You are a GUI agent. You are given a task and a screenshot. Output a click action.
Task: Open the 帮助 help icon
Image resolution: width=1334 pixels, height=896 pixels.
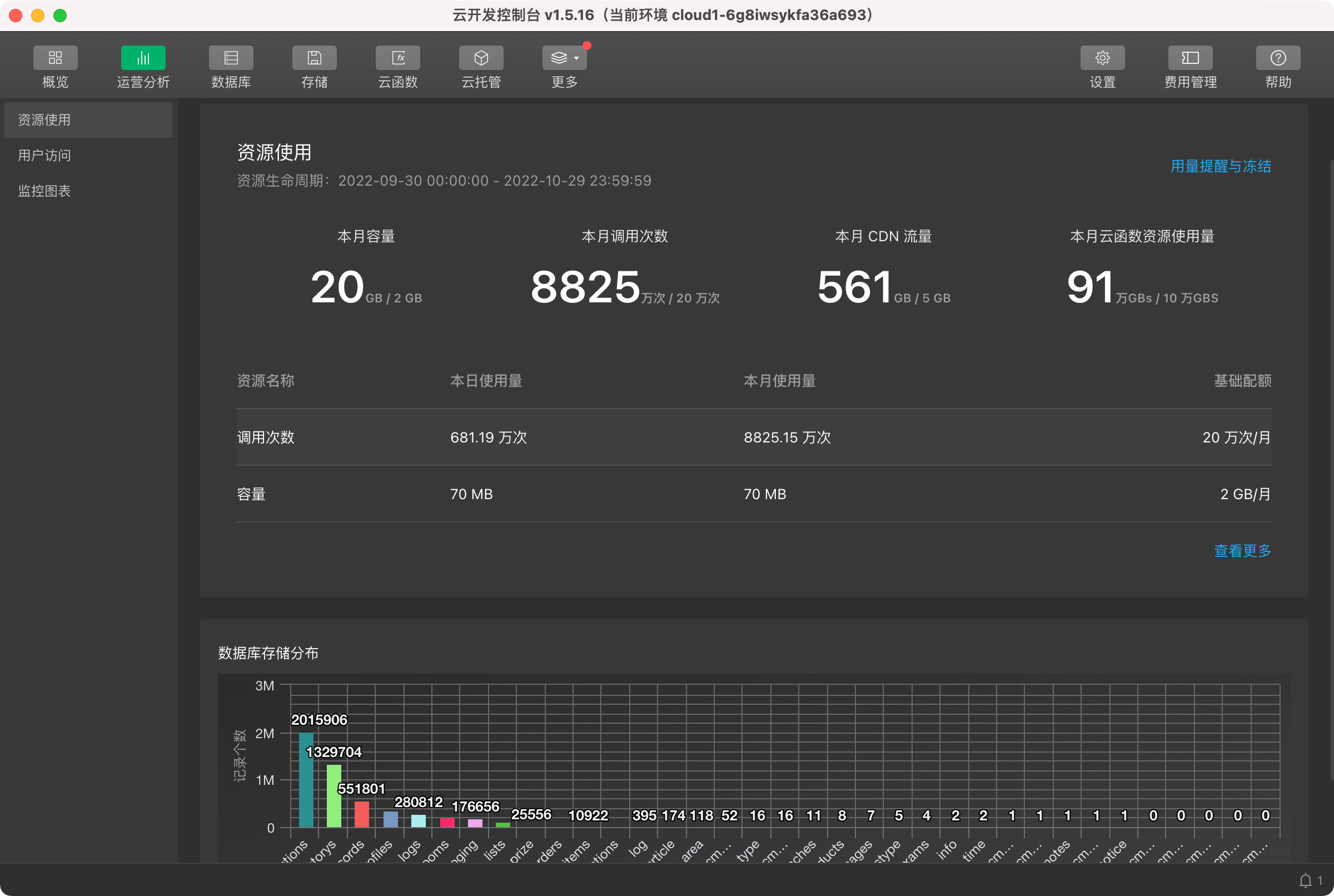click(x=1278, y=58)
